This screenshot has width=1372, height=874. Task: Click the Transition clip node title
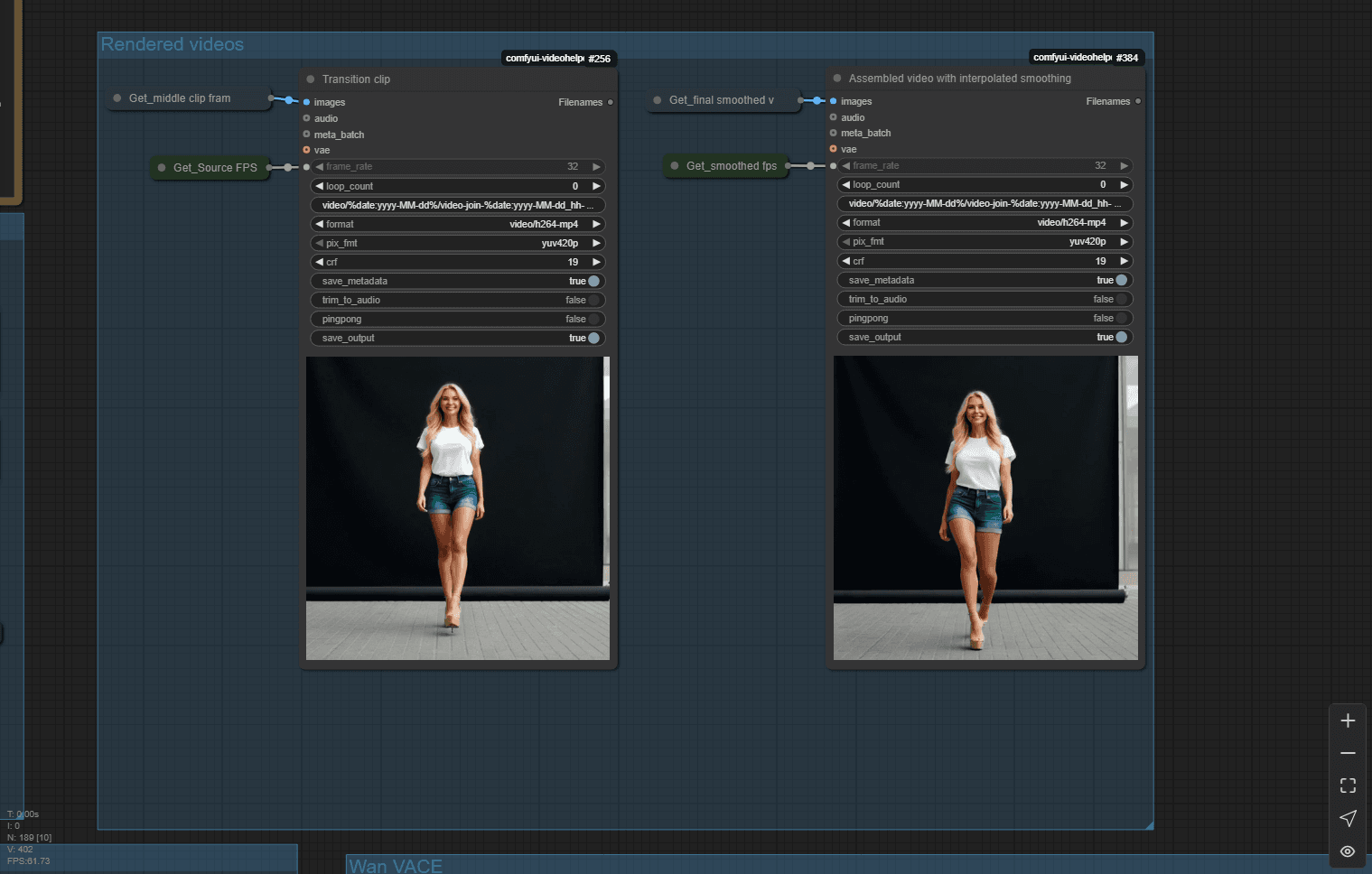[356, 79]
